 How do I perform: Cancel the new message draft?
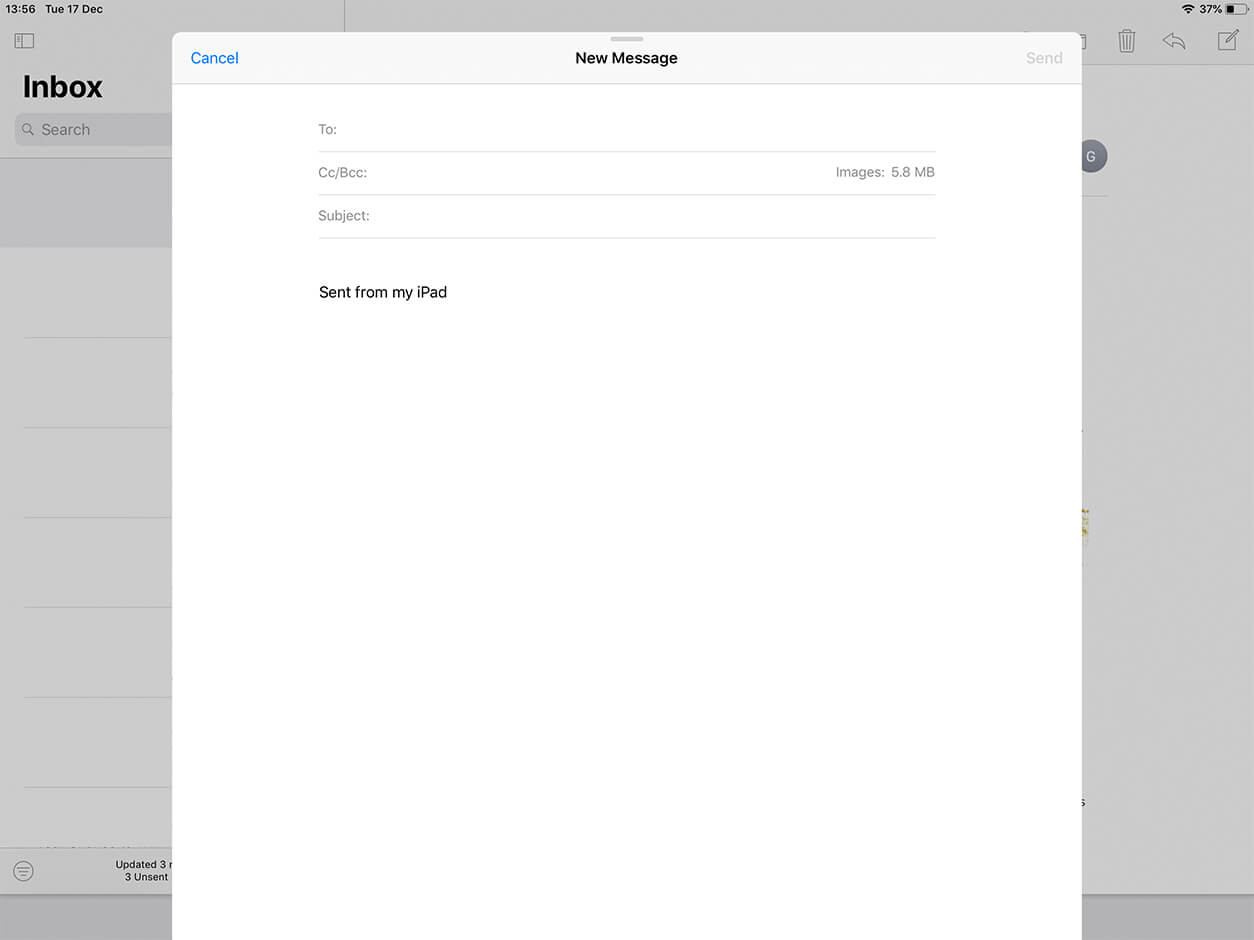tap(214, 58)
